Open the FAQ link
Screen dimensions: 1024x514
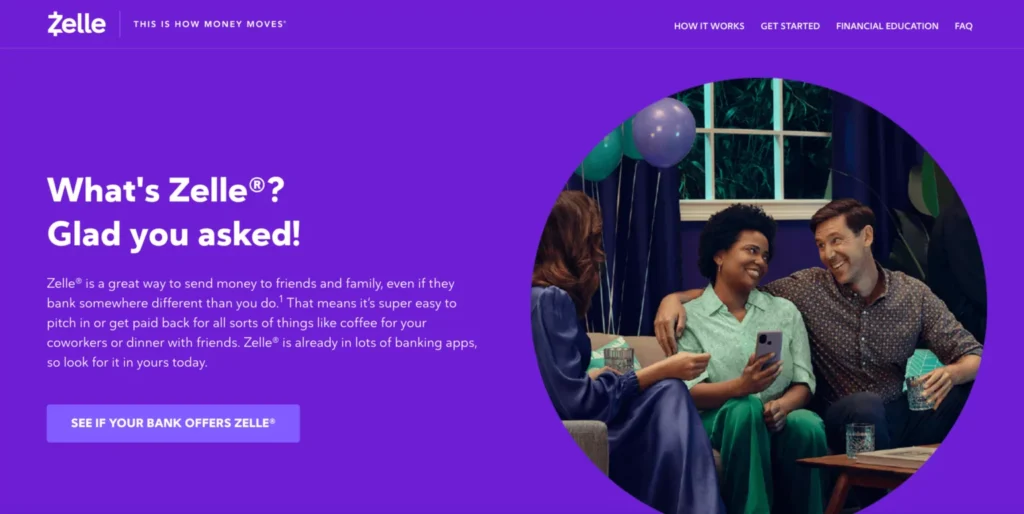tap(963, 26)
